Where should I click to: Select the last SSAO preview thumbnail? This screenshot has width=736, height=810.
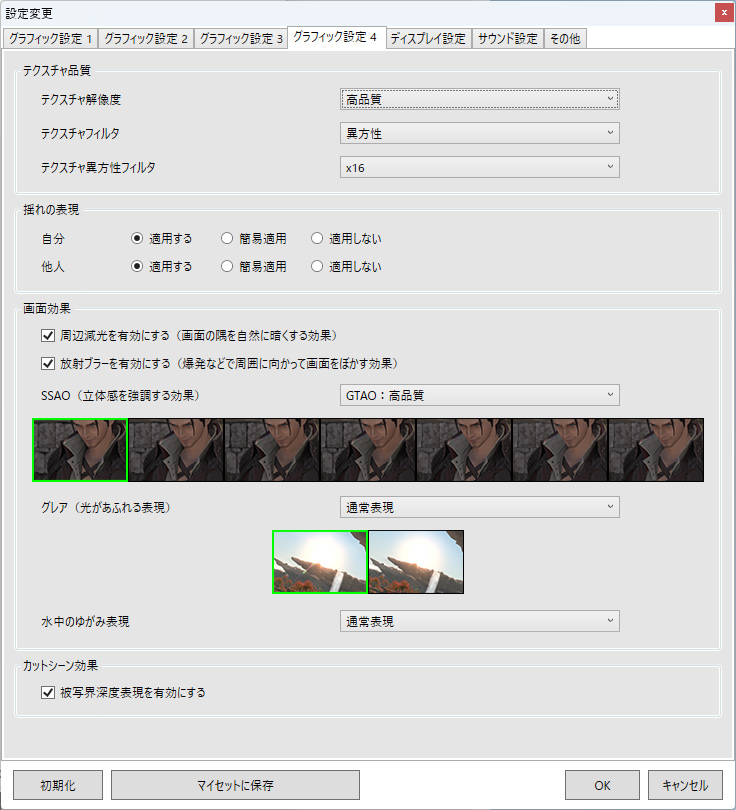pos(656,450)
